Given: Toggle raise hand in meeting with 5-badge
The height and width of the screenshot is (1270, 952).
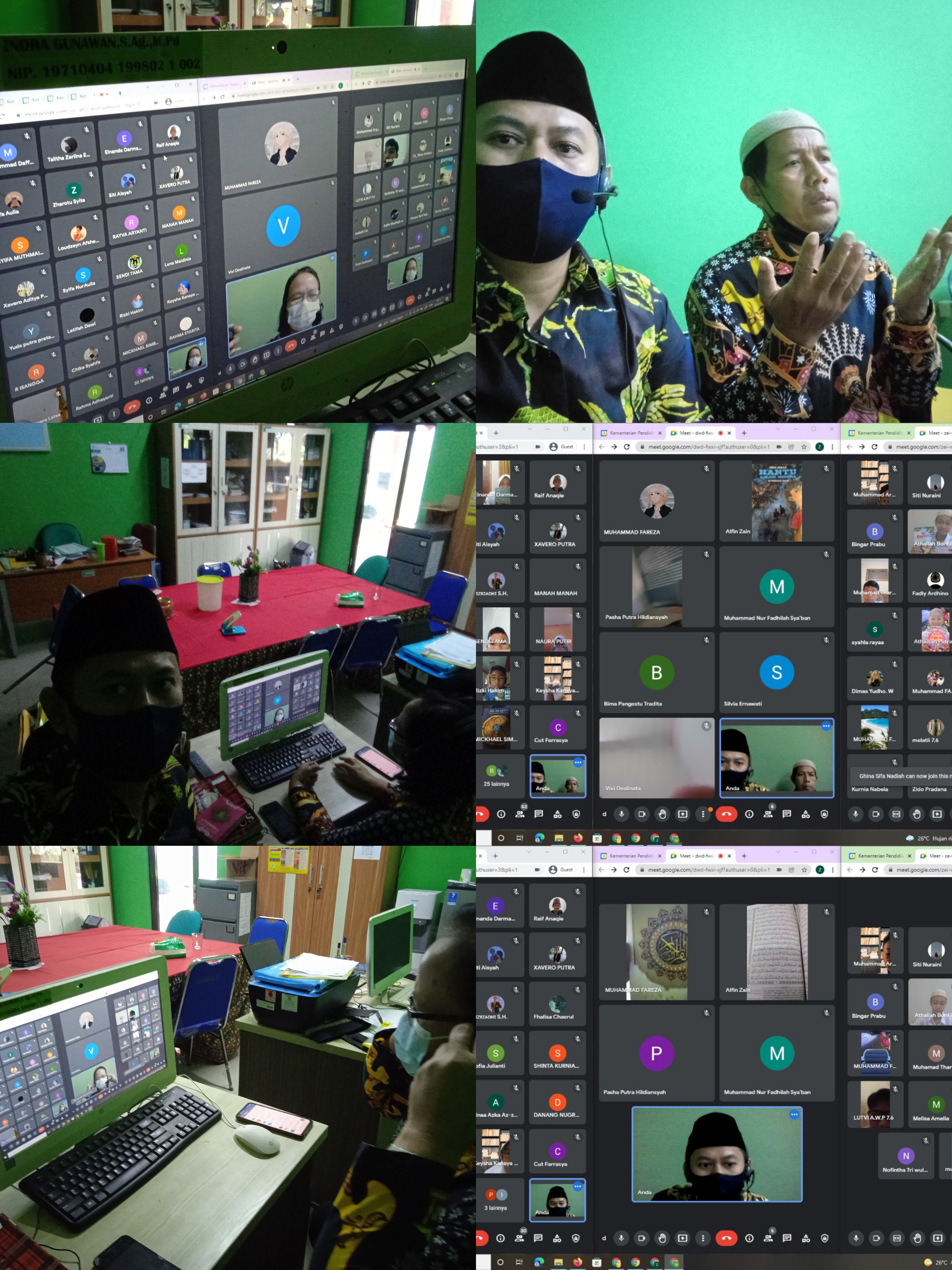Looking at the screenshot, I should click(x=662, y=1238).
